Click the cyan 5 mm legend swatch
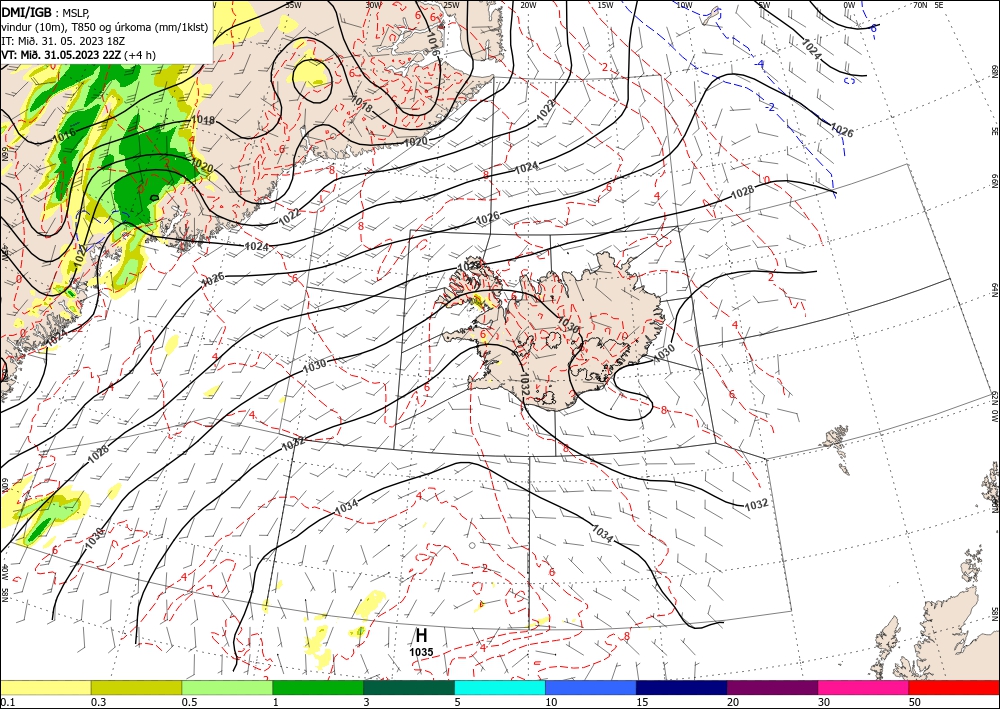 click(500, 687)
